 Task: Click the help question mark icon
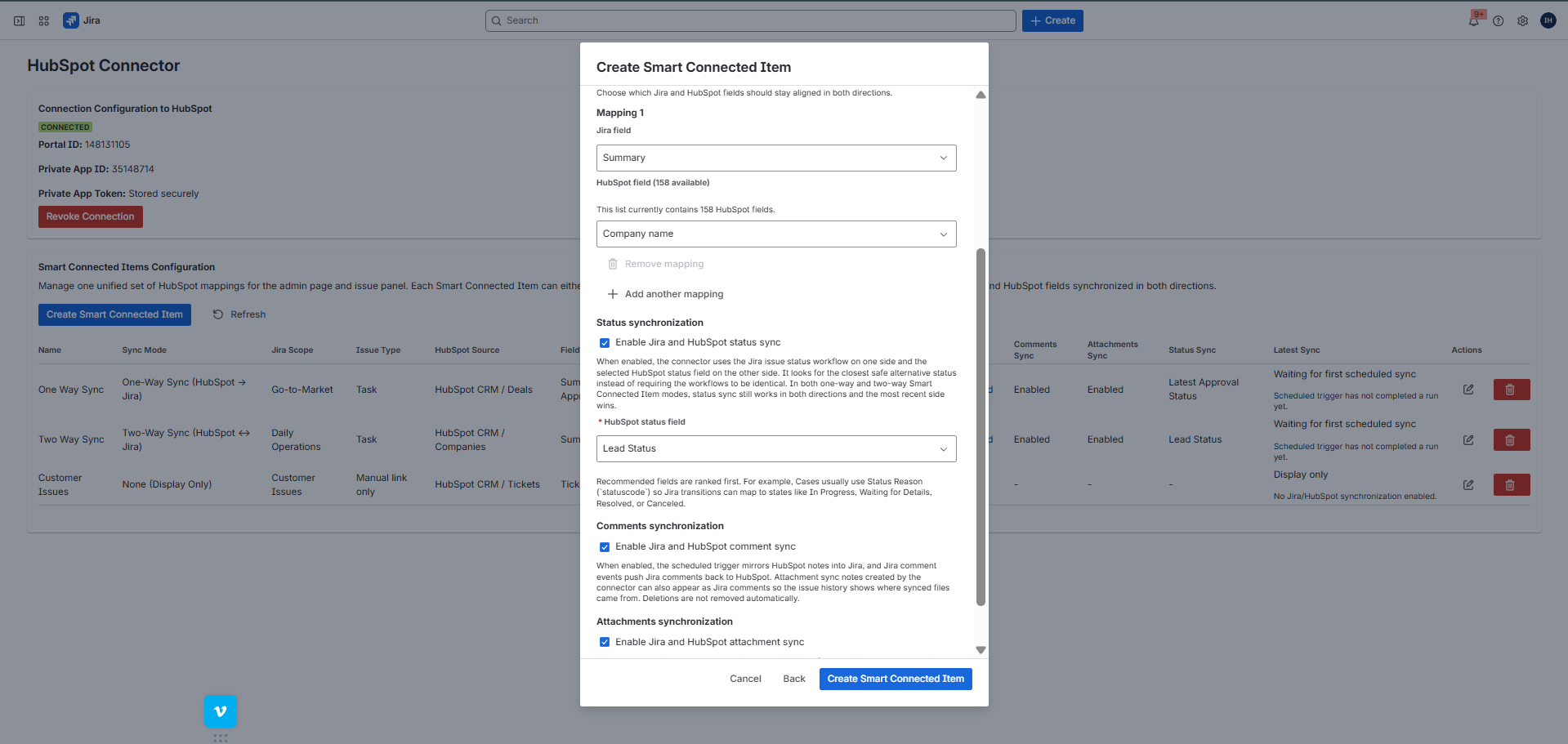(1499, 20)
